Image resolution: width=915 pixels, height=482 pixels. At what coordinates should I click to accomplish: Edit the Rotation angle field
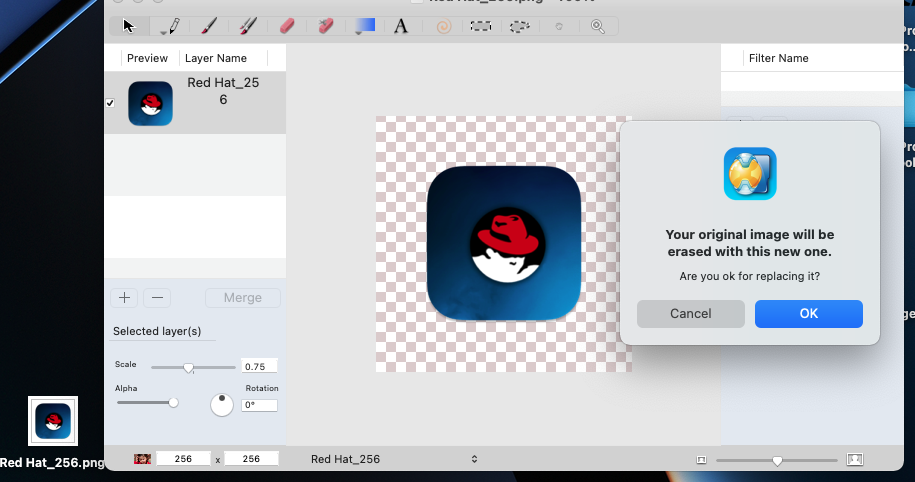click(259, 405)
